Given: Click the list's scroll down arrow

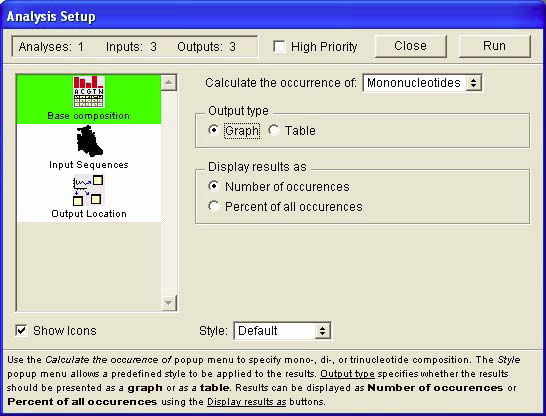Looking at the screenshot, I should 169,303.
